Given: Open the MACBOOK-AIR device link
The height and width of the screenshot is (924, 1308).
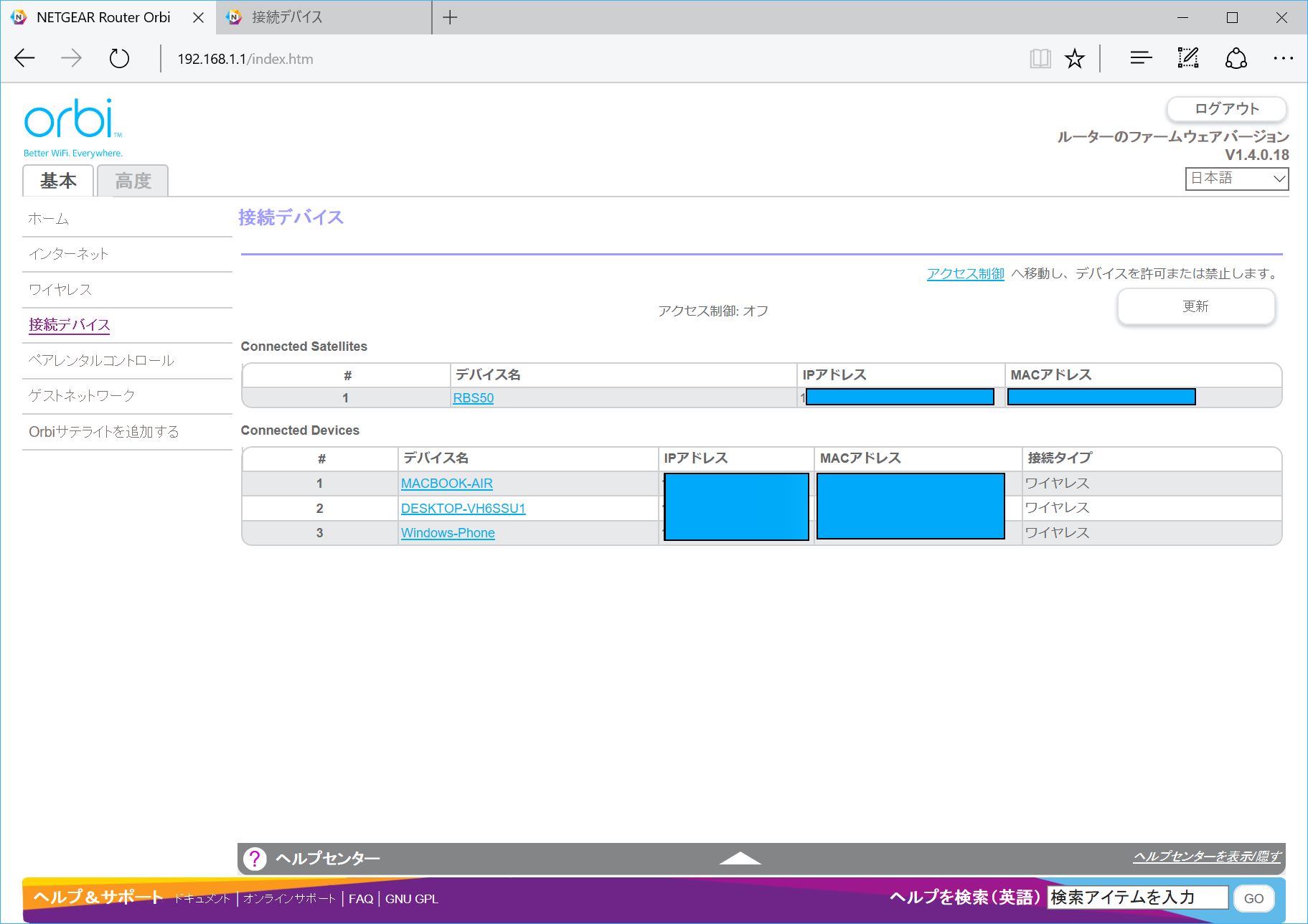Looking at the screenshot, I should pyautogui.click(x=446, y=484).
